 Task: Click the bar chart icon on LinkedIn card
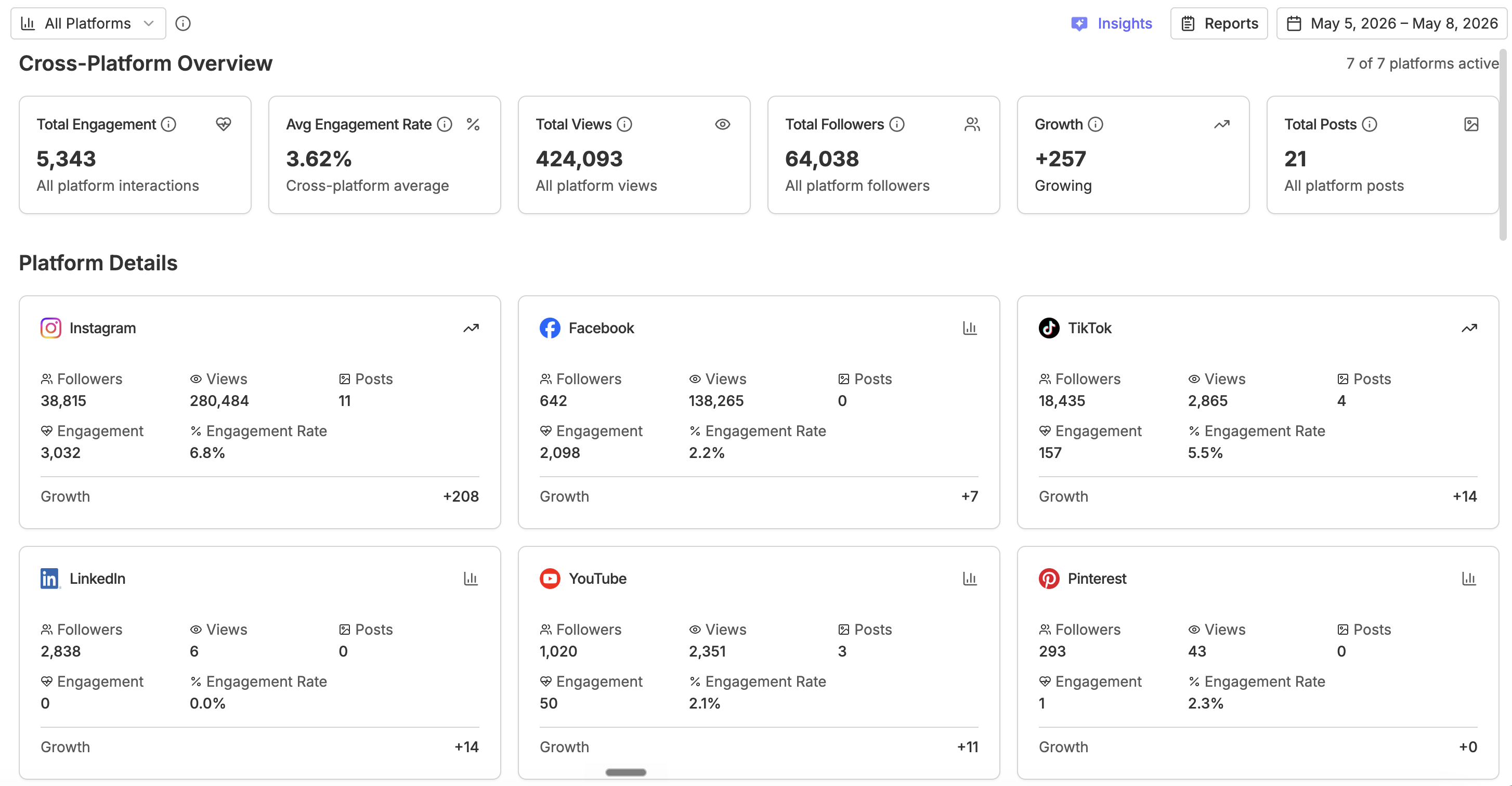point(471,579)
